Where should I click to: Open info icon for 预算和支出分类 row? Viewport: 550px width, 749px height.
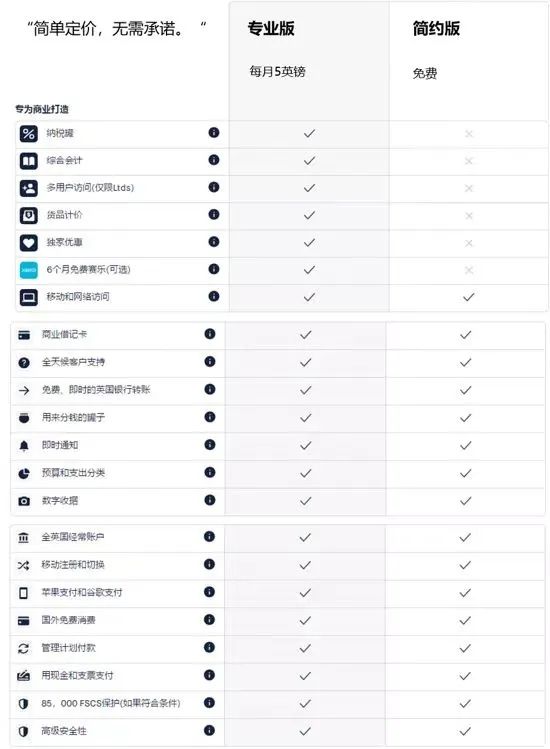pyautogui.click(x=210, y=472)
